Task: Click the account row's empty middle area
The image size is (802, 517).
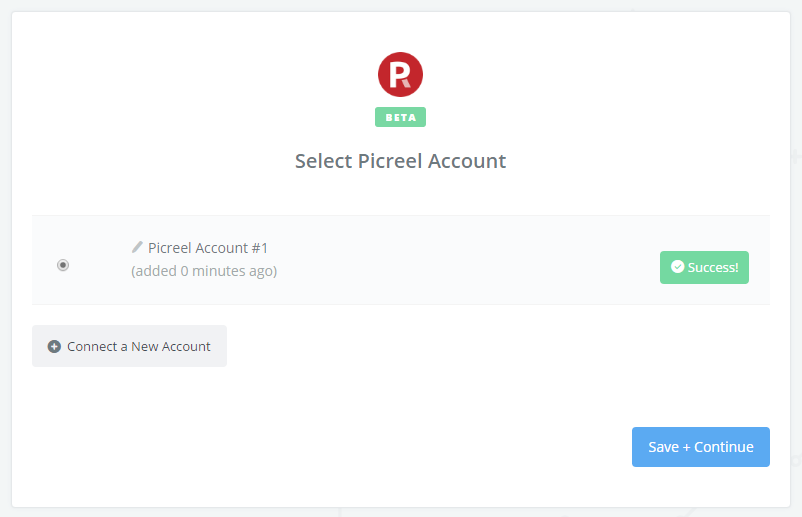Action: tap(460, 260)
